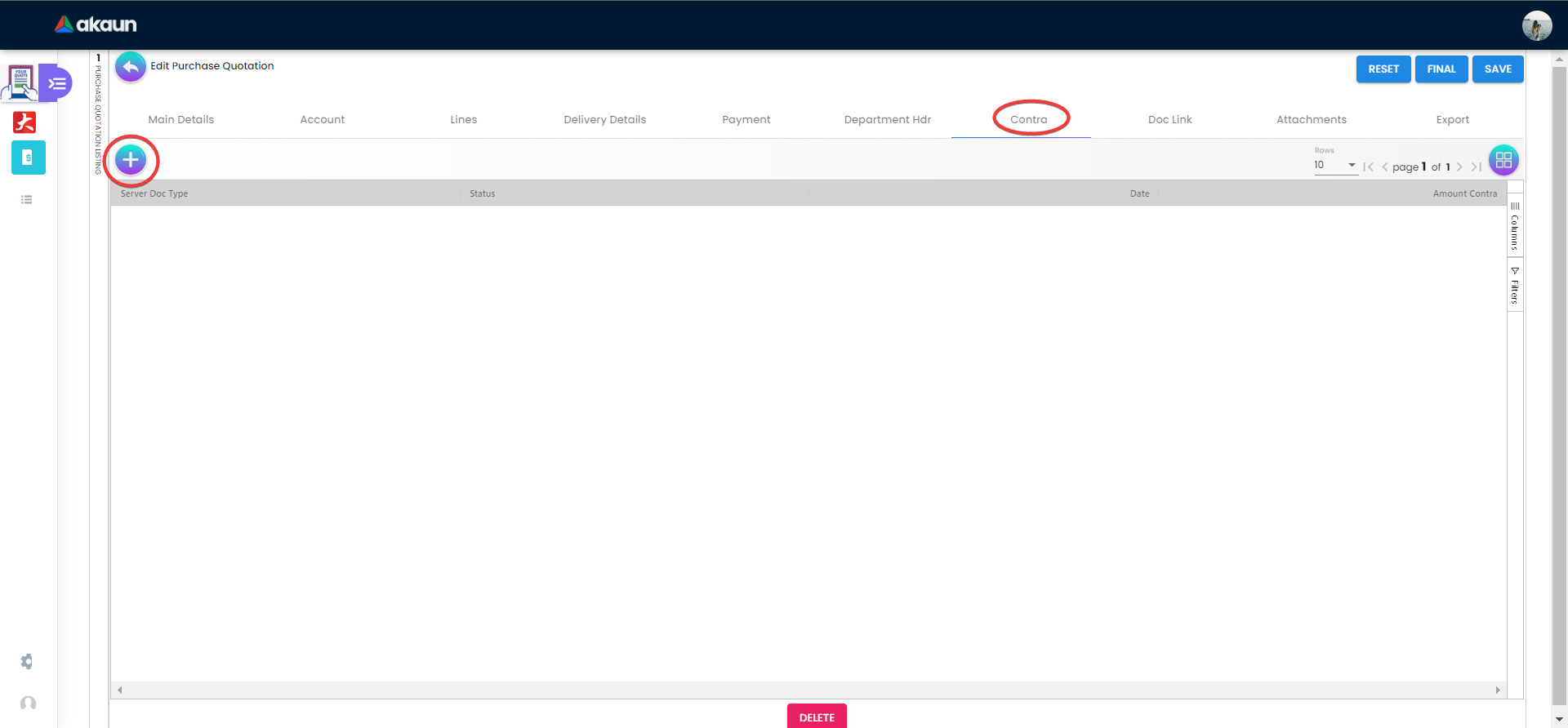Go back with the arrow icon
Image resolution: width=1568 pixels, height=728 pixels.
(131, 67)
